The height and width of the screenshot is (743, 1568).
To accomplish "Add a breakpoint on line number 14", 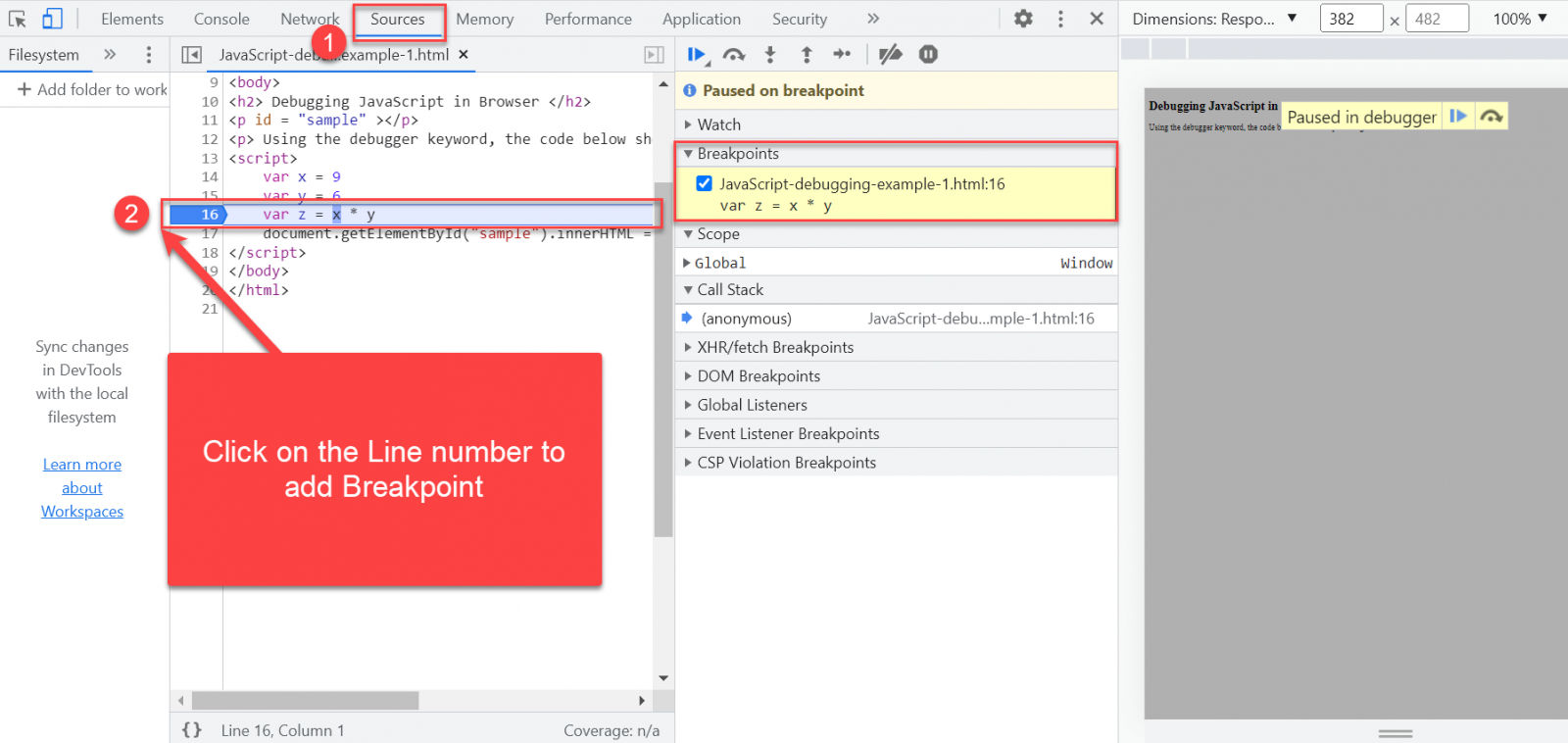I will [210, 177].
